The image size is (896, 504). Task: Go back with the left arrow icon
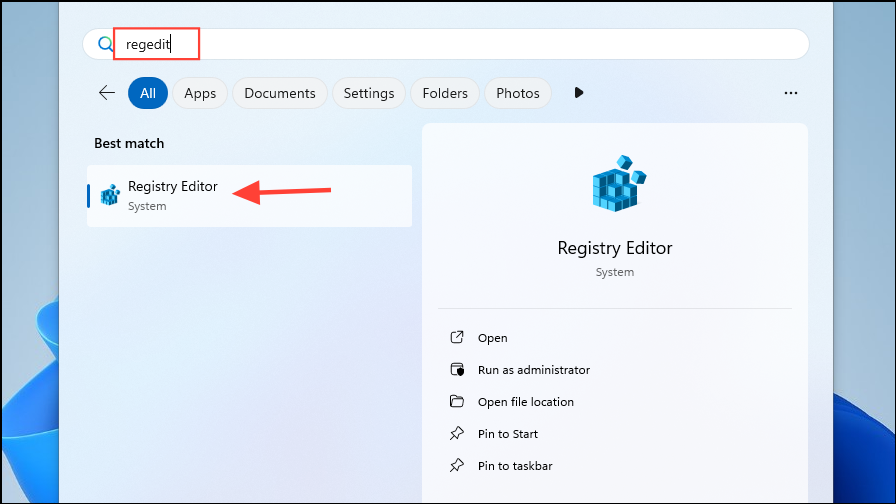point(107,93)
